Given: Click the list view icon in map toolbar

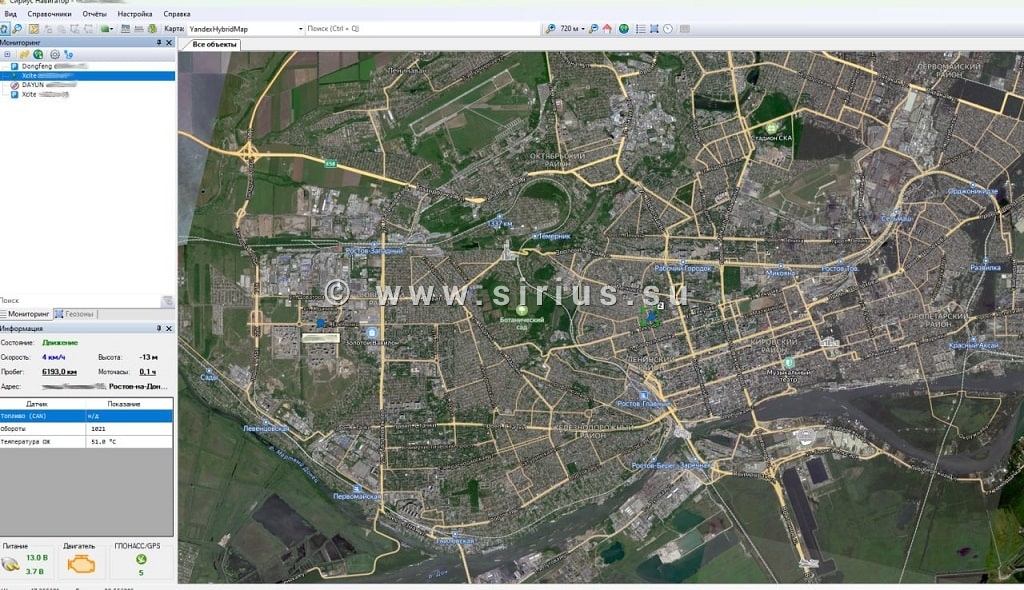Looking at the screenshot, I should point(640,29).
